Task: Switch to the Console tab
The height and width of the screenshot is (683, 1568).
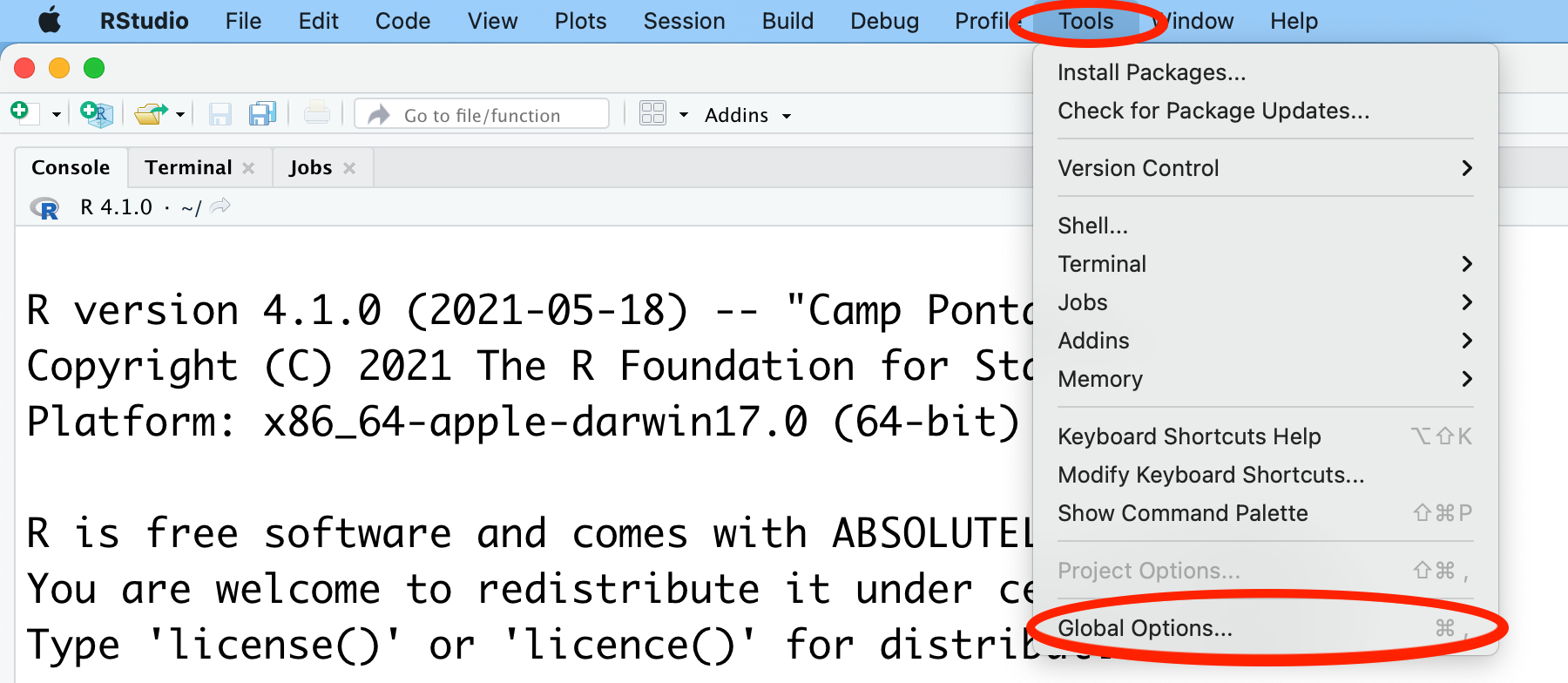Action: [71, 167]
